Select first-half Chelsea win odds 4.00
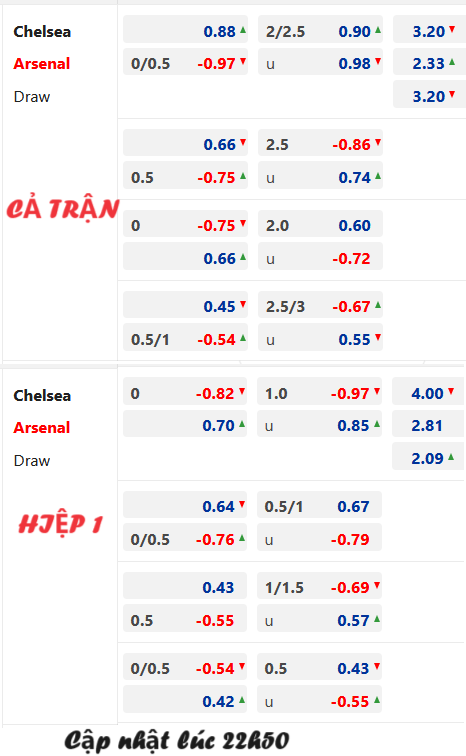 (x=428, y=393)
